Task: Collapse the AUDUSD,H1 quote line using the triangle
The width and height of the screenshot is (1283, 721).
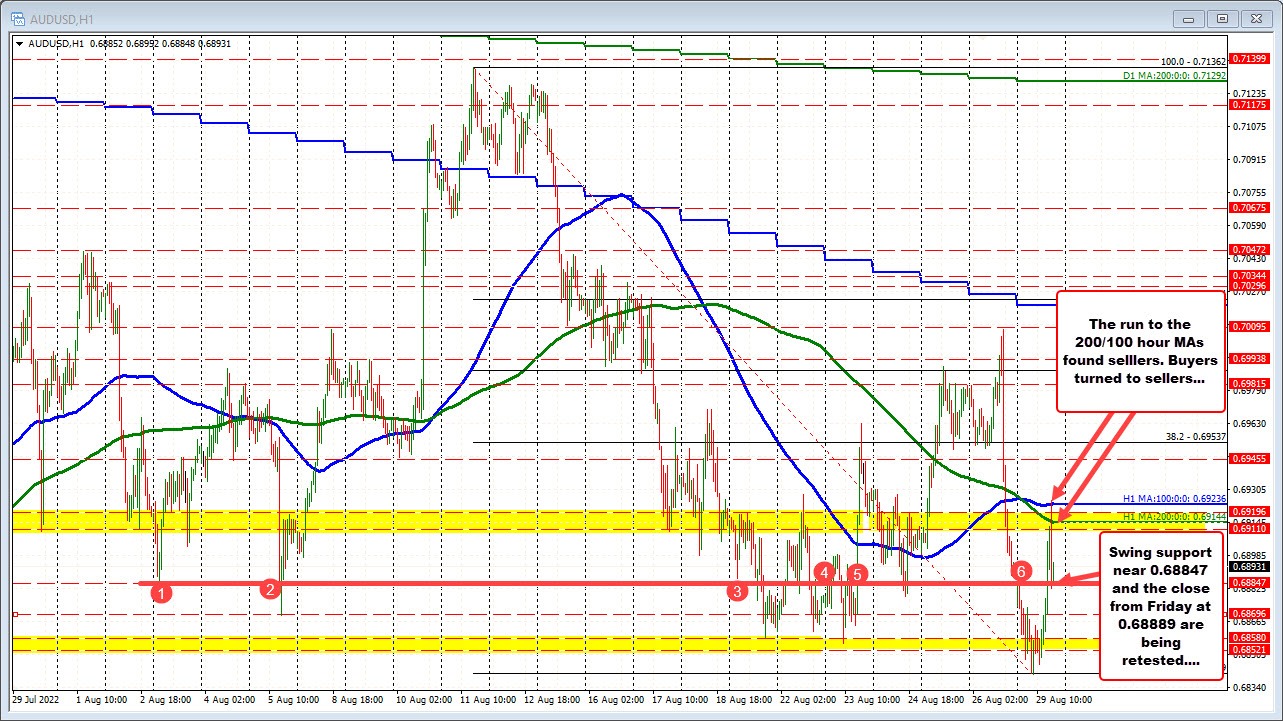Action: pyautogui.click(x=18, y=44)
